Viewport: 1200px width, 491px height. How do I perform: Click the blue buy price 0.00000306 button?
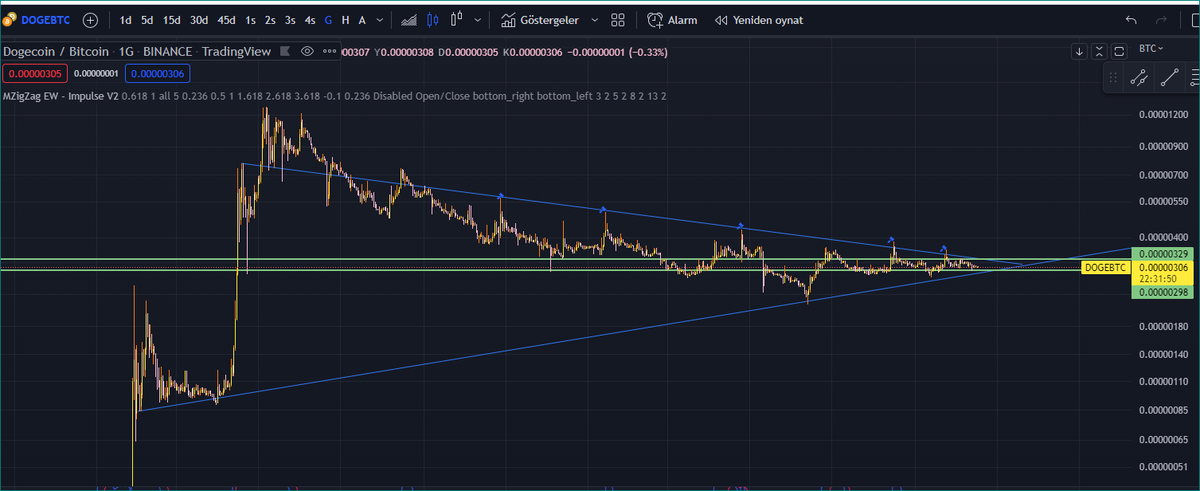(157, 72)
